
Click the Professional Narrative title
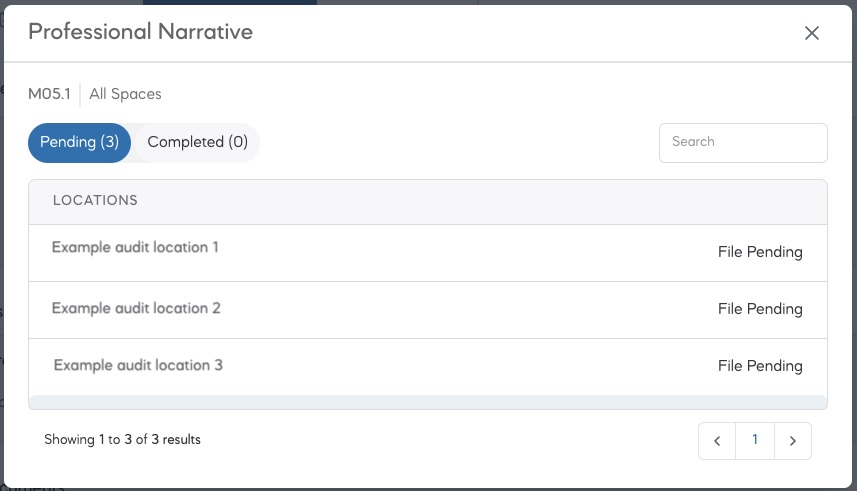(x=140, y=32)
